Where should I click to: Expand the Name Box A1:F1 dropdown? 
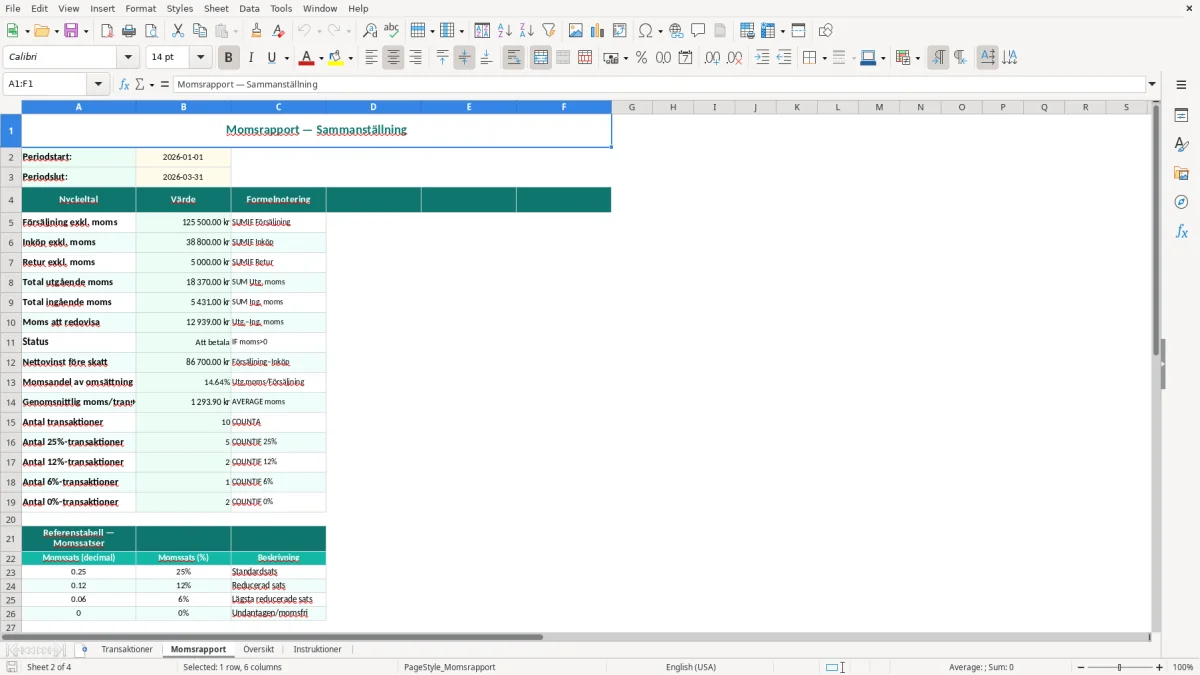click(98, 84)
